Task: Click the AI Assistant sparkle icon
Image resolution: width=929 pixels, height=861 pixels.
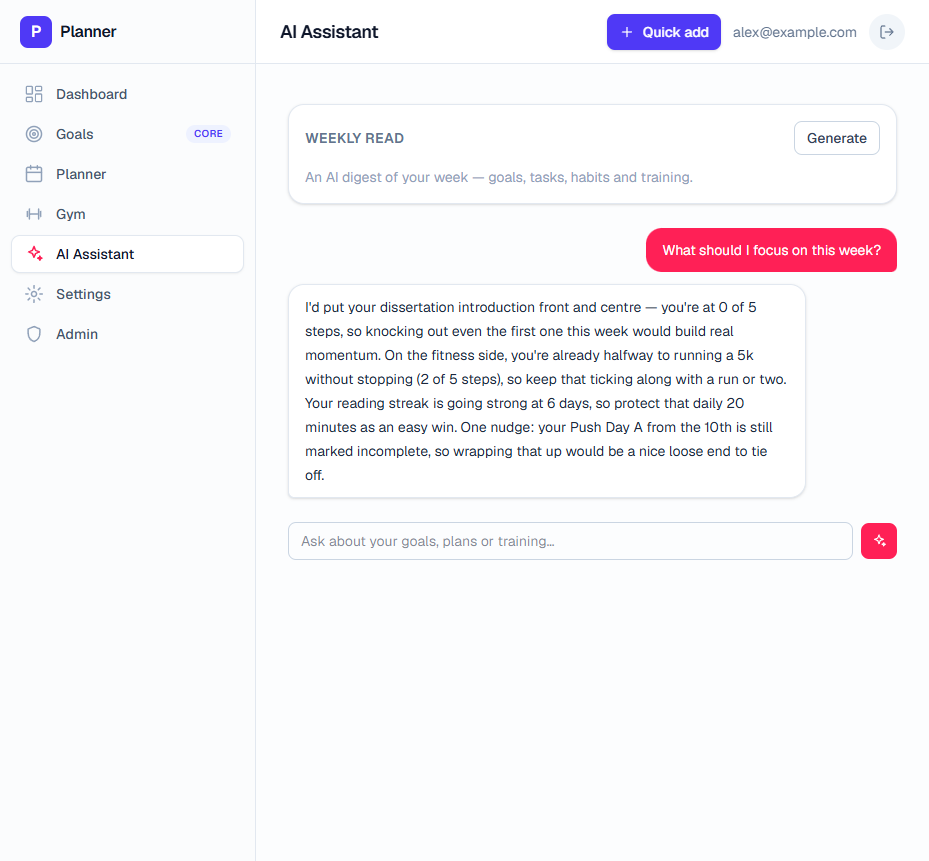Action: point(35,254)
